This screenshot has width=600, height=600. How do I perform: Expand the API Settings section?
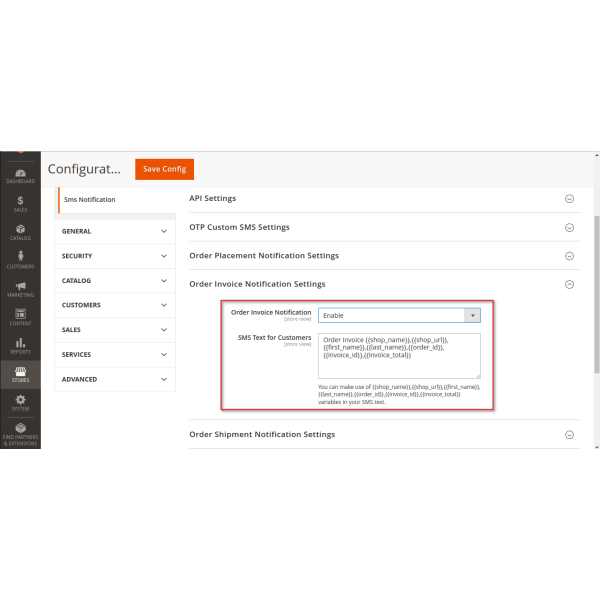tap(569, 198)
